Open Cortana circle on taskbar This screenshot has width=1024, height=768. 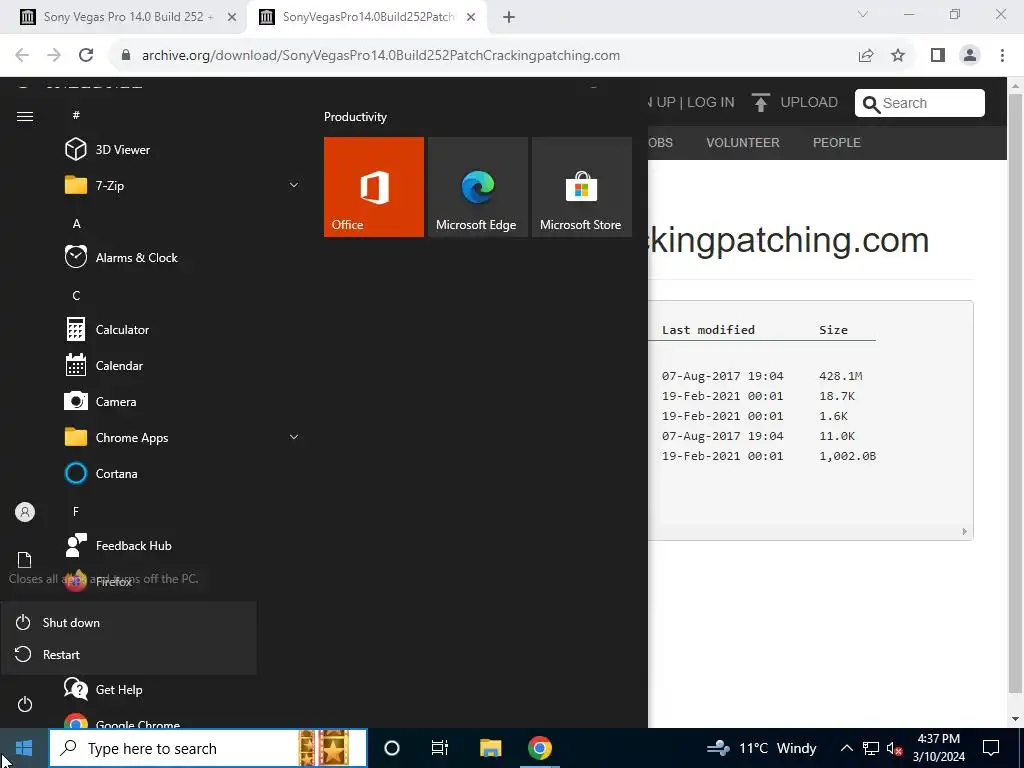(392, 748)
